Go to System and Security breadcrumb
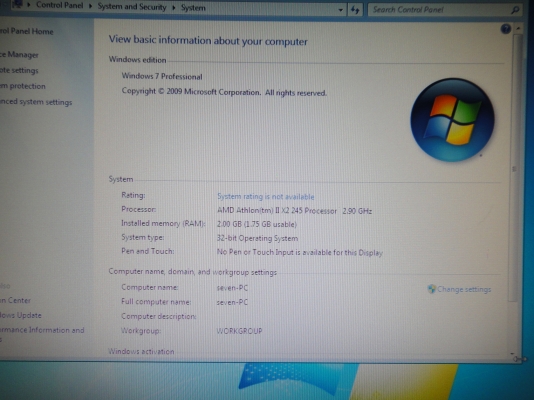Viewport: 534px width, 400px height. [132, 7]
